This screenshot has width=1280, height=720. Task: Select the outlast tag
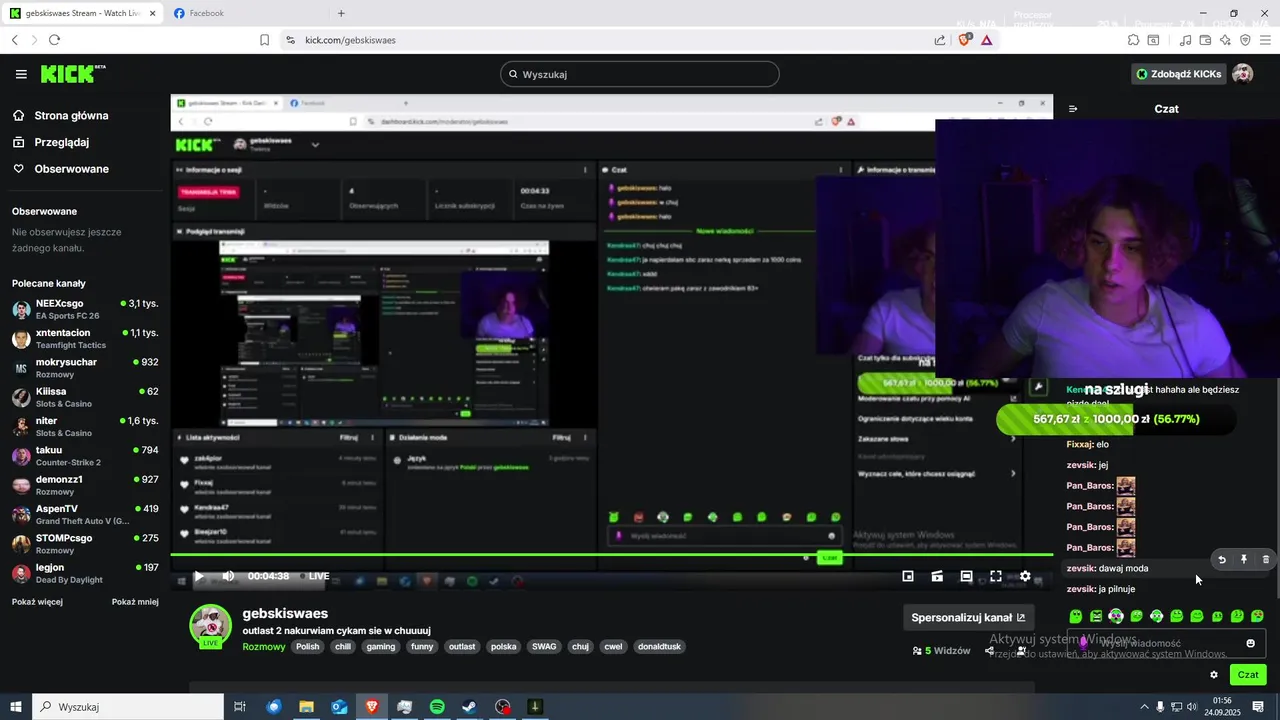click(x=462, y=647)
